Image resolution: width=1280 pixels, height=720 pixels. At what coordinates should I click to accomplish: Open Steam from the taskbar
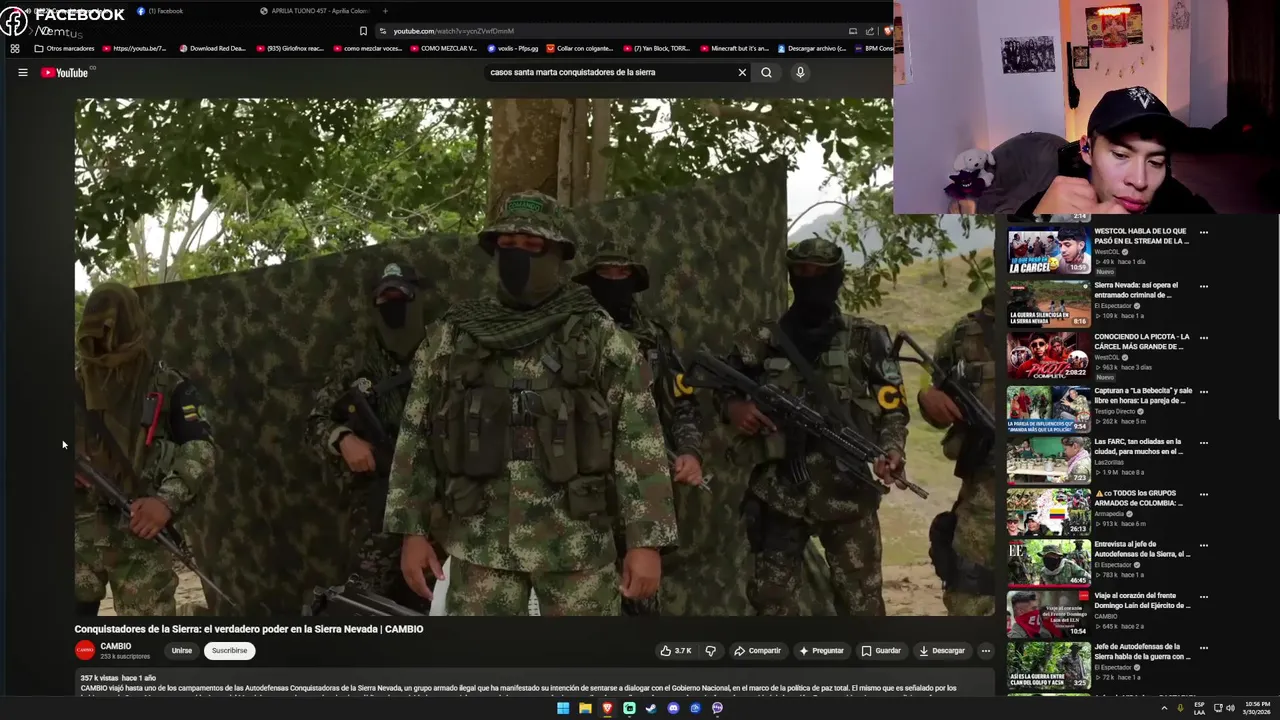click(x=651, y=708)
